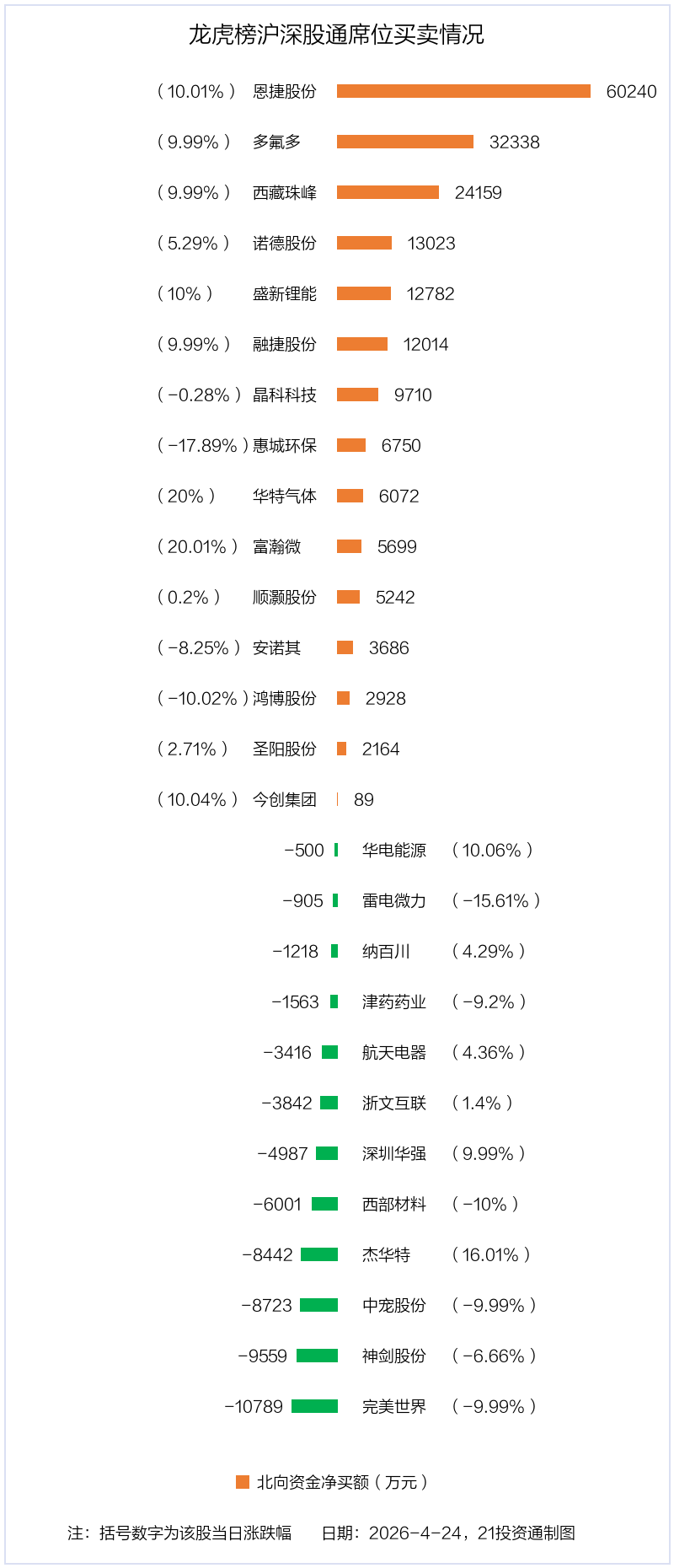674x1568 pixels.
Task: Click the 北向资金净买额 legend text
Action: (x=342, y=1482)
